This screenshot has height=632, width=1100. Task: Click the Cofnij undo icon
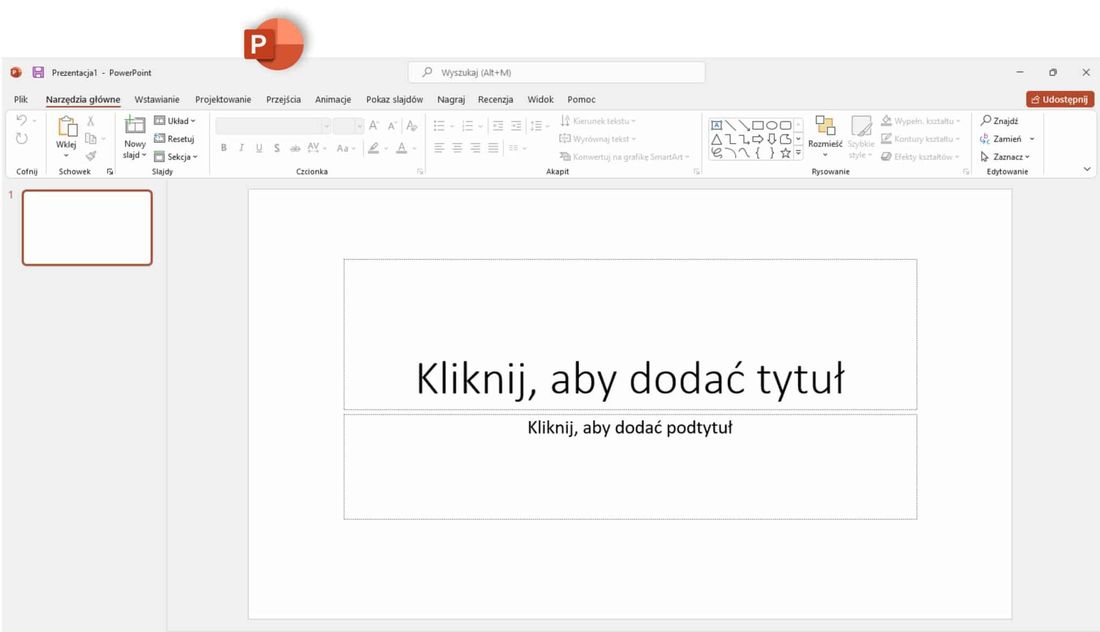(x=22, y=119)
